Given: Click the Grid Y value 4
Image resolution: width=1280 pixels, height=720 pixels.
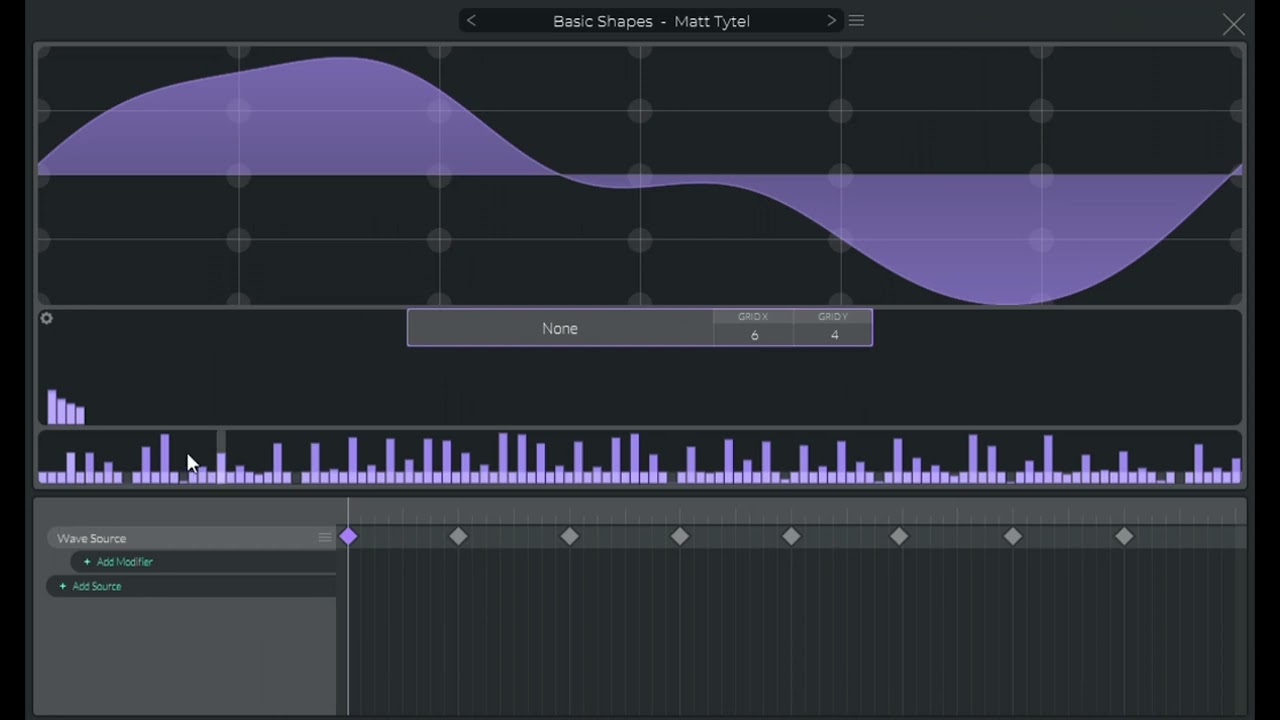Looking at the screenshot, I should coord(834,335).
